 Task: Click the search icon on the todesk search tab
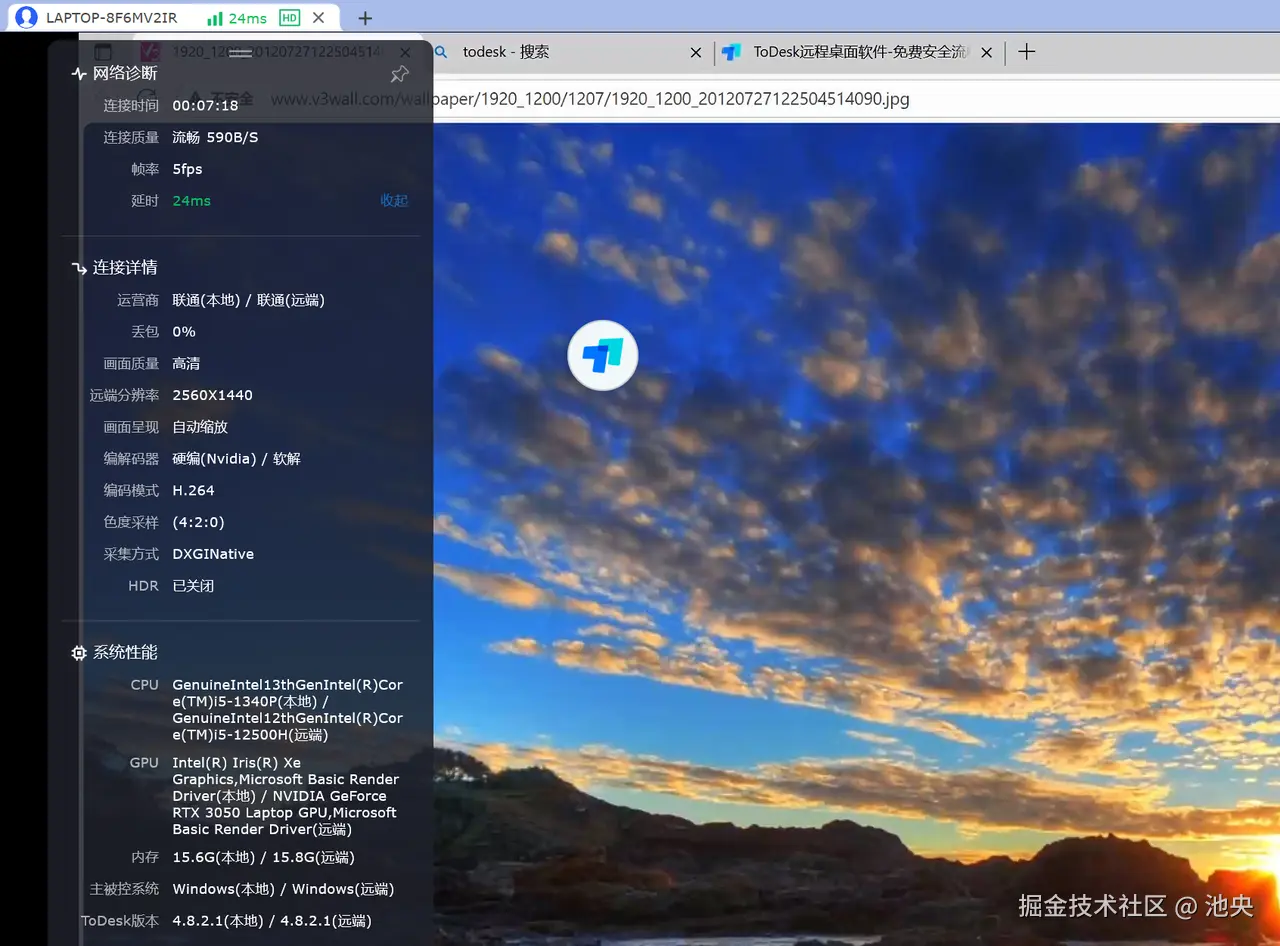(441, 52)
